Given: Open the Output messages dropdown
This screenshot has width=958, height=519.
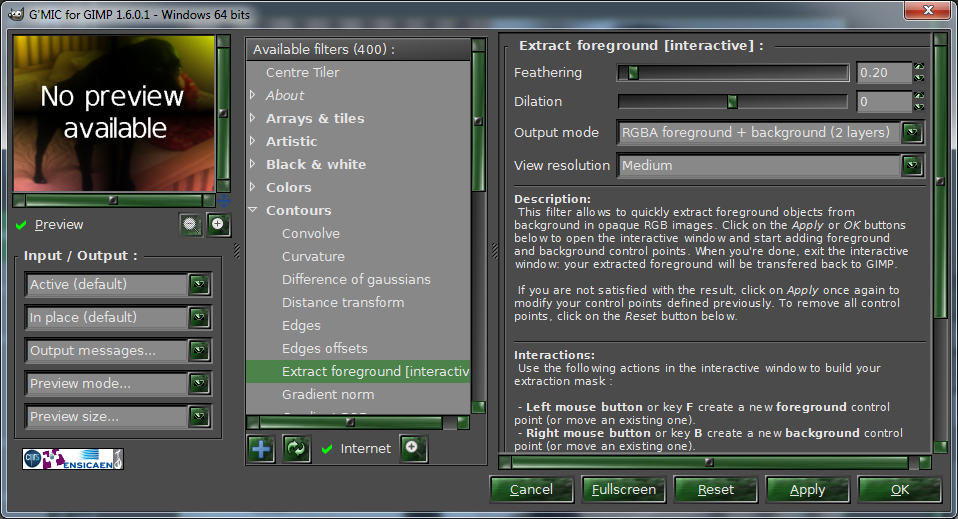Looking at the screenshot, I should pos(119,350).
